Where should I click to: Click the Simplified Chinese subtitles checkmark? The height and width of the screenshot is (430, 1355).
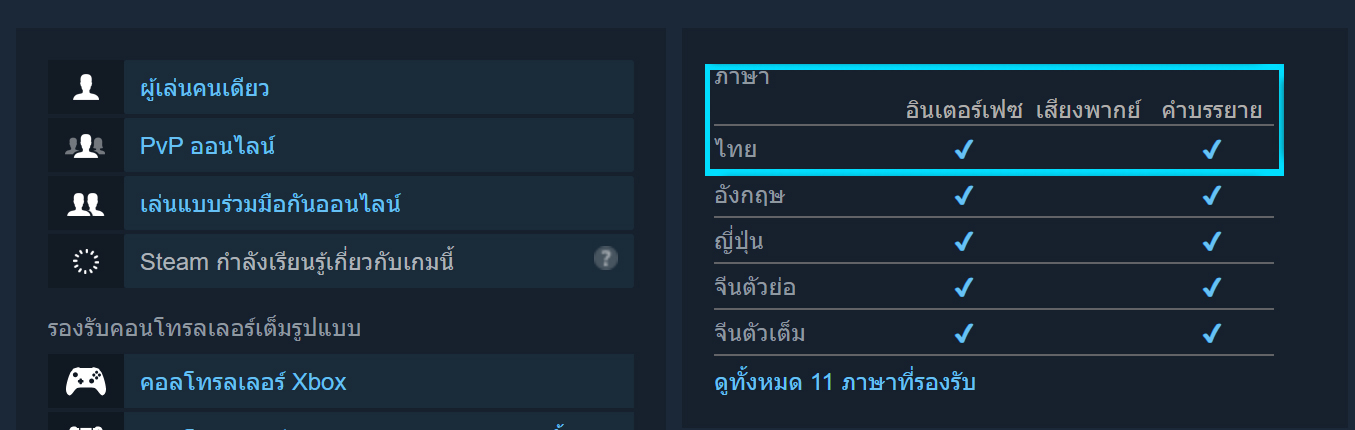pos(1212,288)
